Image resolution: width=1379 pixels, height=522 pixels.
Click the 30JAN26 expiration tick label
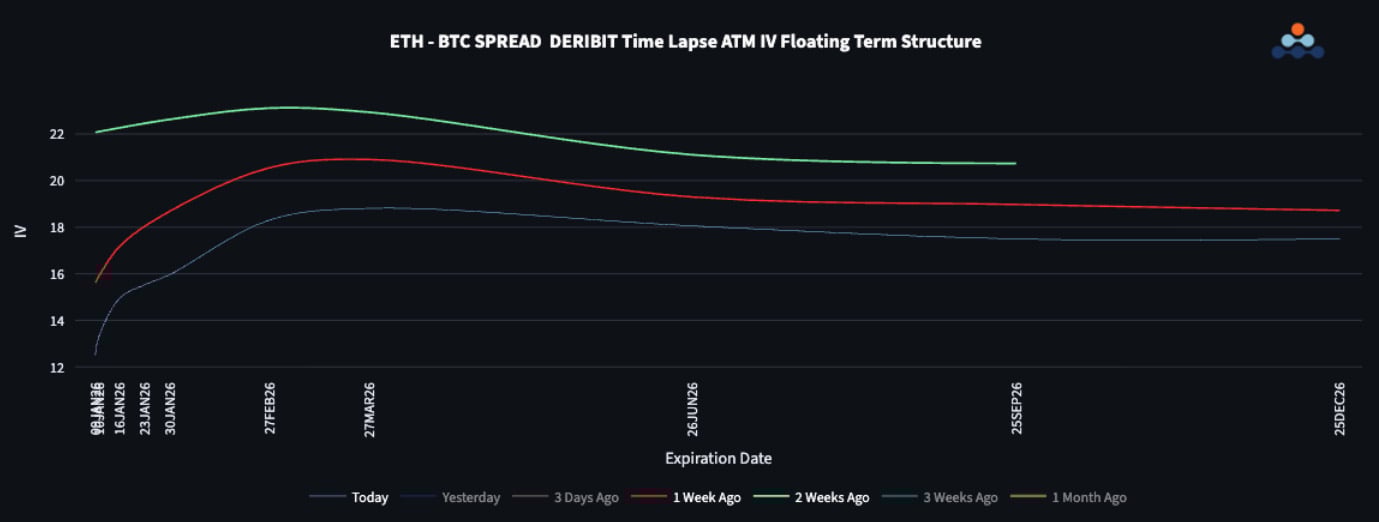(170, 409)
